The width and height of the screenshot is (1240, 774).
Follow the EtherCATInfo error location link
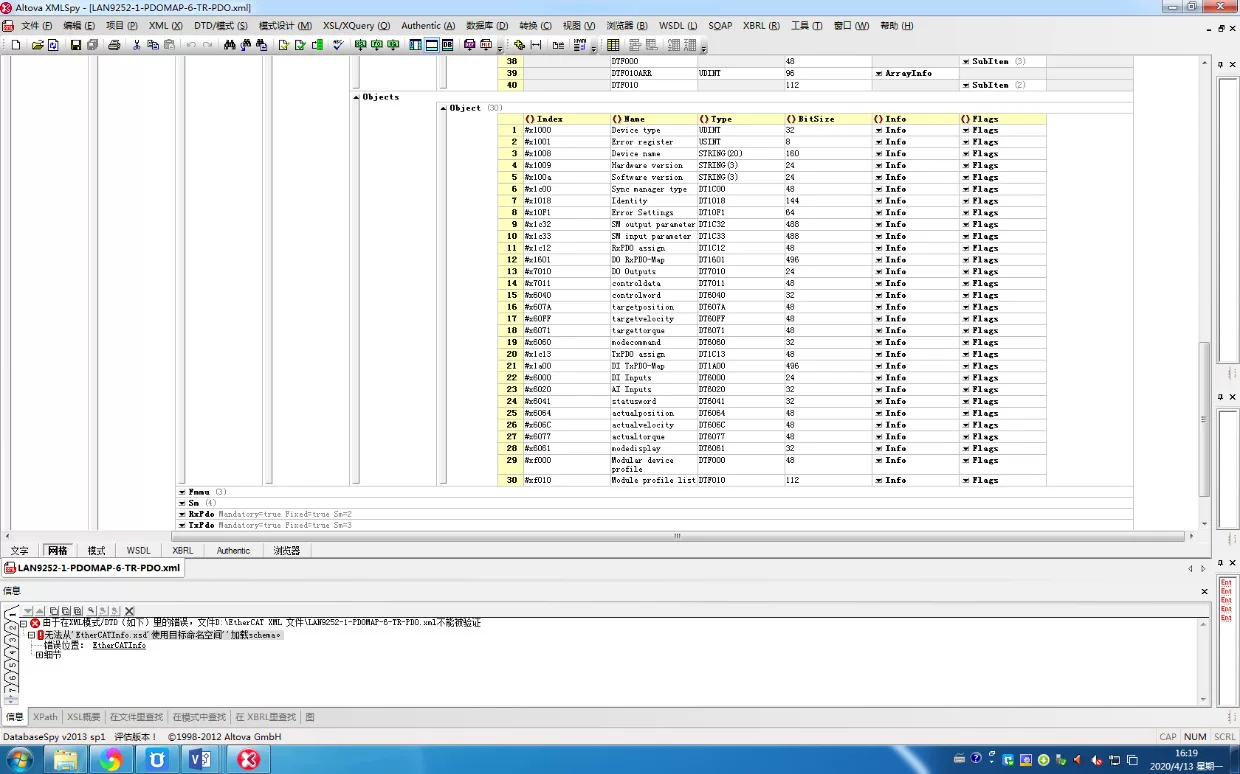click(x=119, y=646)
